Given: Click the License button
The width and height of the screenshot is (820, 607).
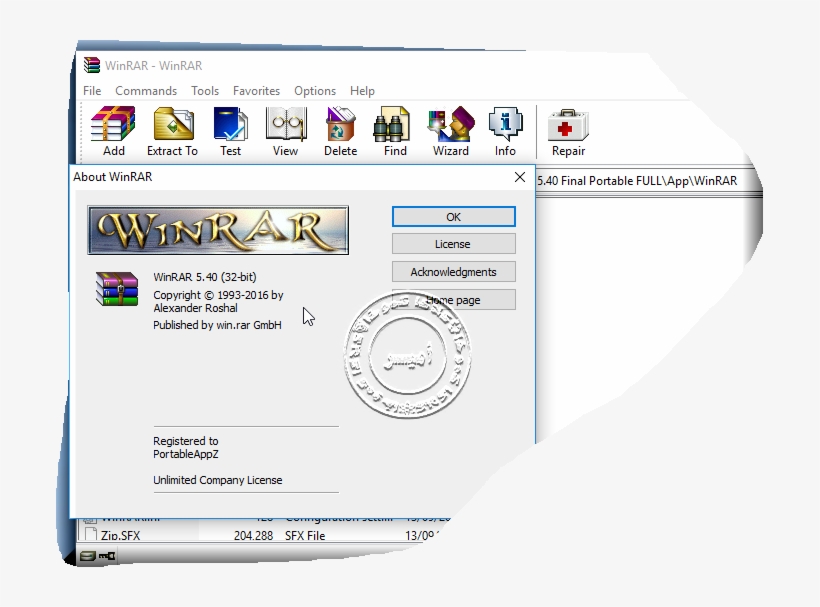Looking at the screenshot, I should tap(453, 243).
